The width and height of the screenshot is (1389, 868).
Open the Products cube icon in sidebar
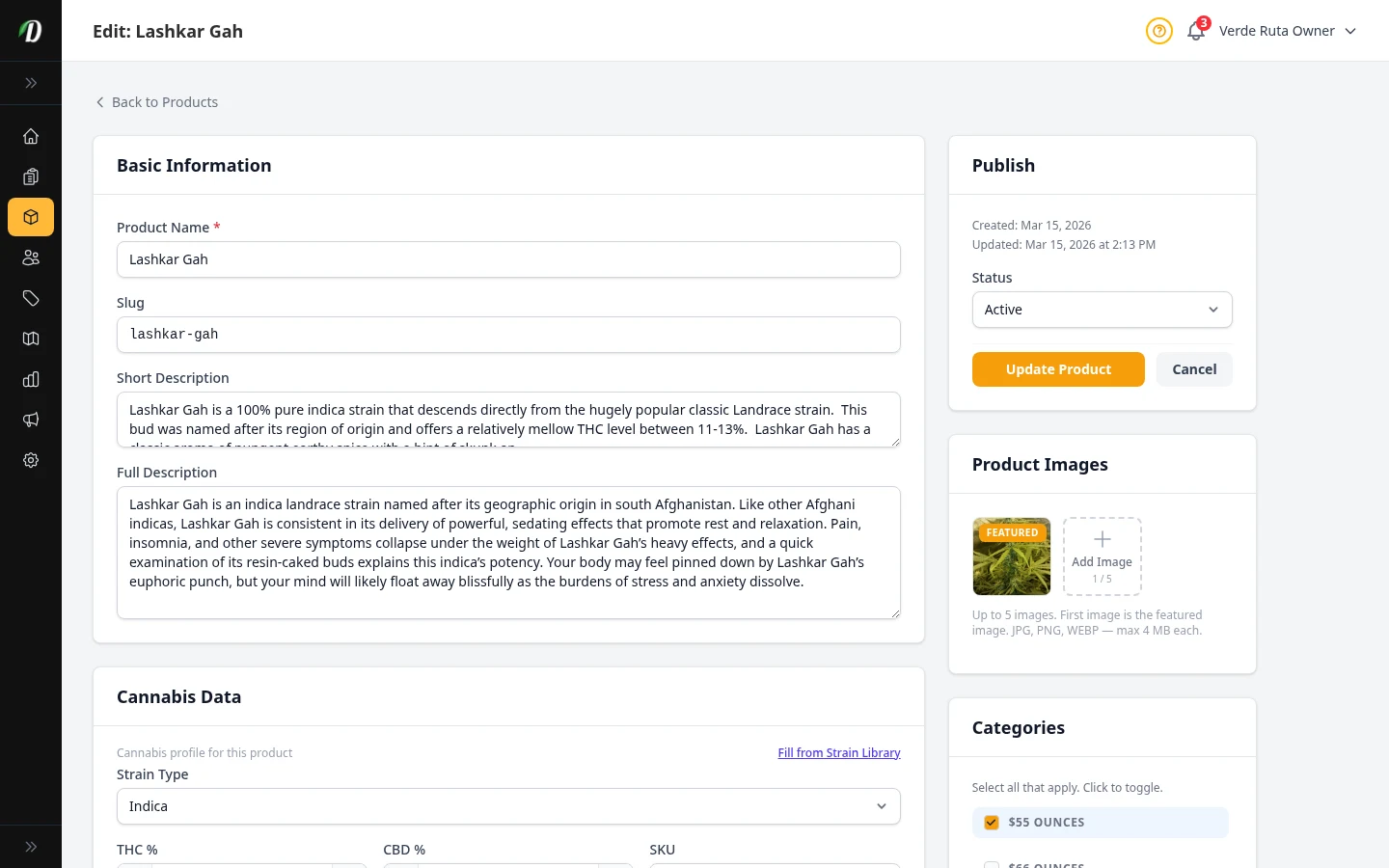tap(31, 217)
